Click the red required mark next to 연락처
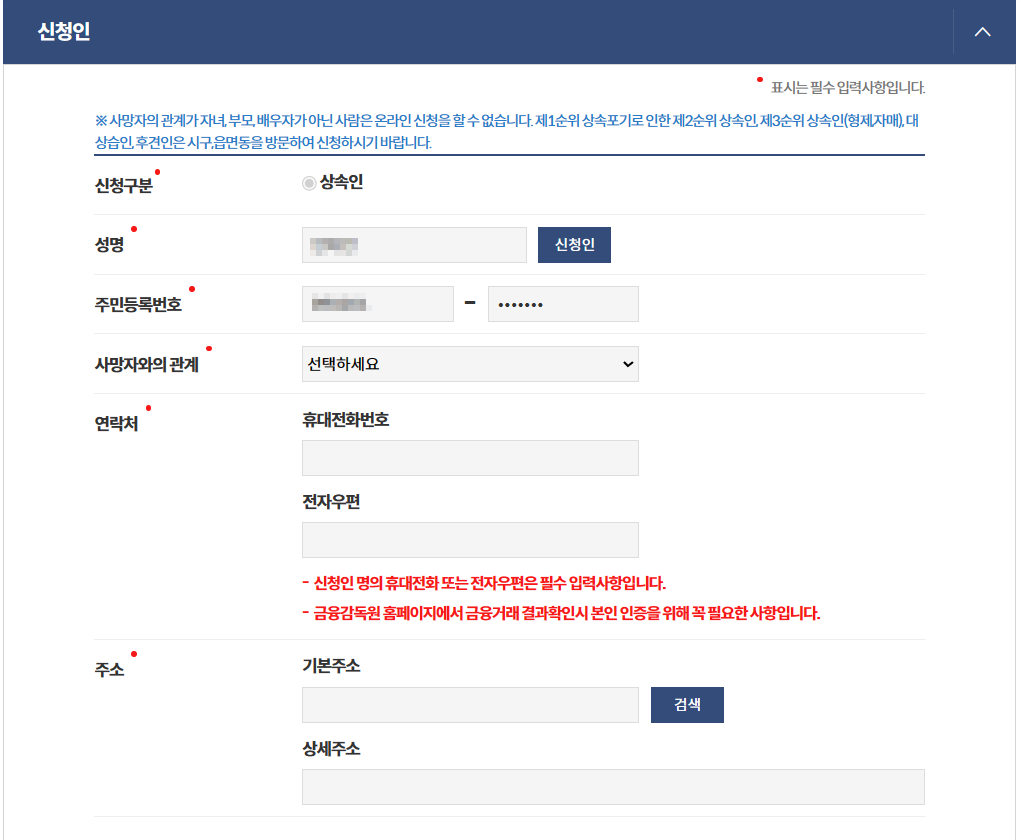Screen dimensions: 1020x840 pos(147,408)
